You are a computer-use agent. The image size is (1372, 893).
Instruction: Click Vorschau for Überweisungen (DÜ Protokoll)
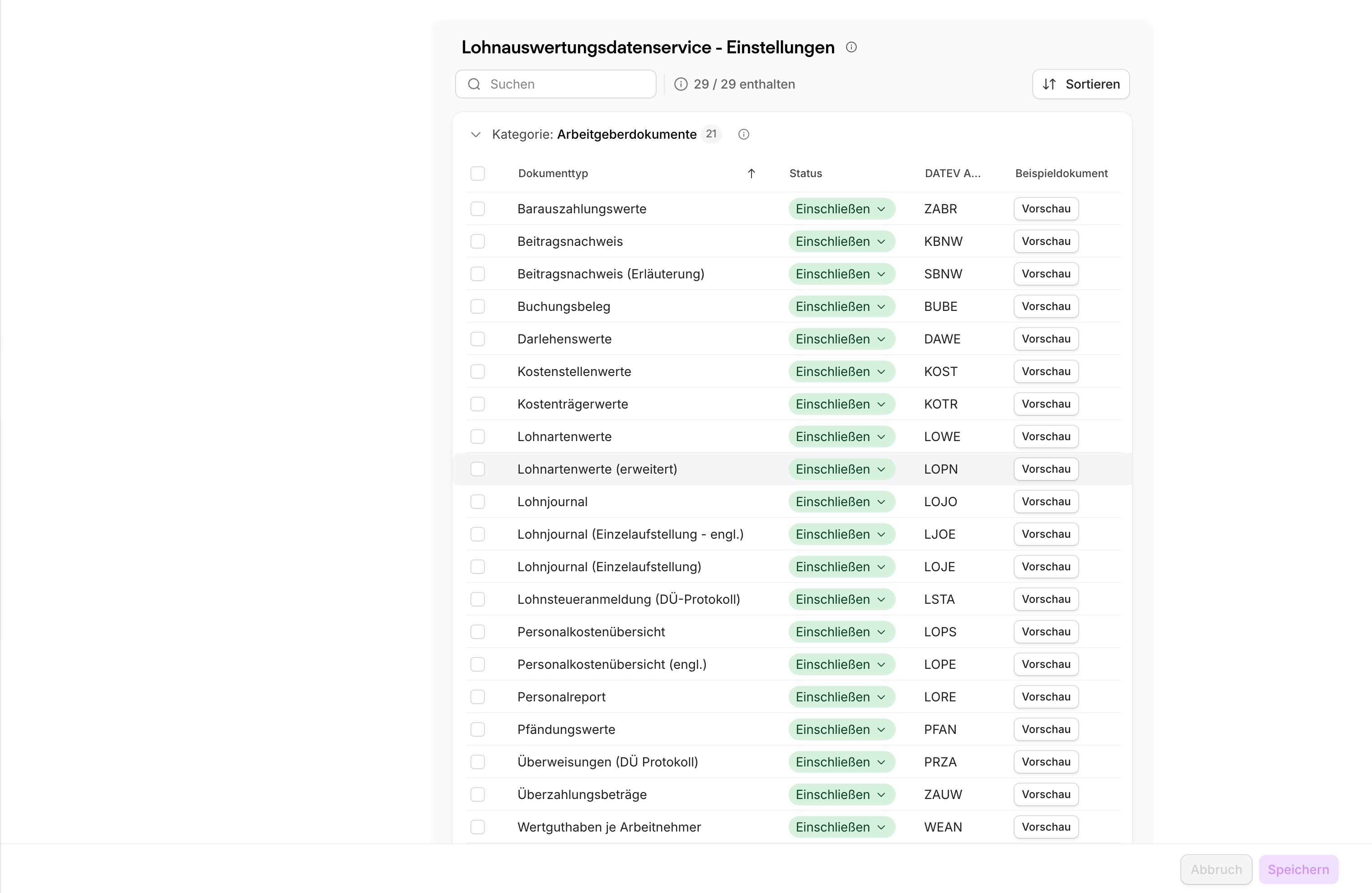coord(1046,762)
